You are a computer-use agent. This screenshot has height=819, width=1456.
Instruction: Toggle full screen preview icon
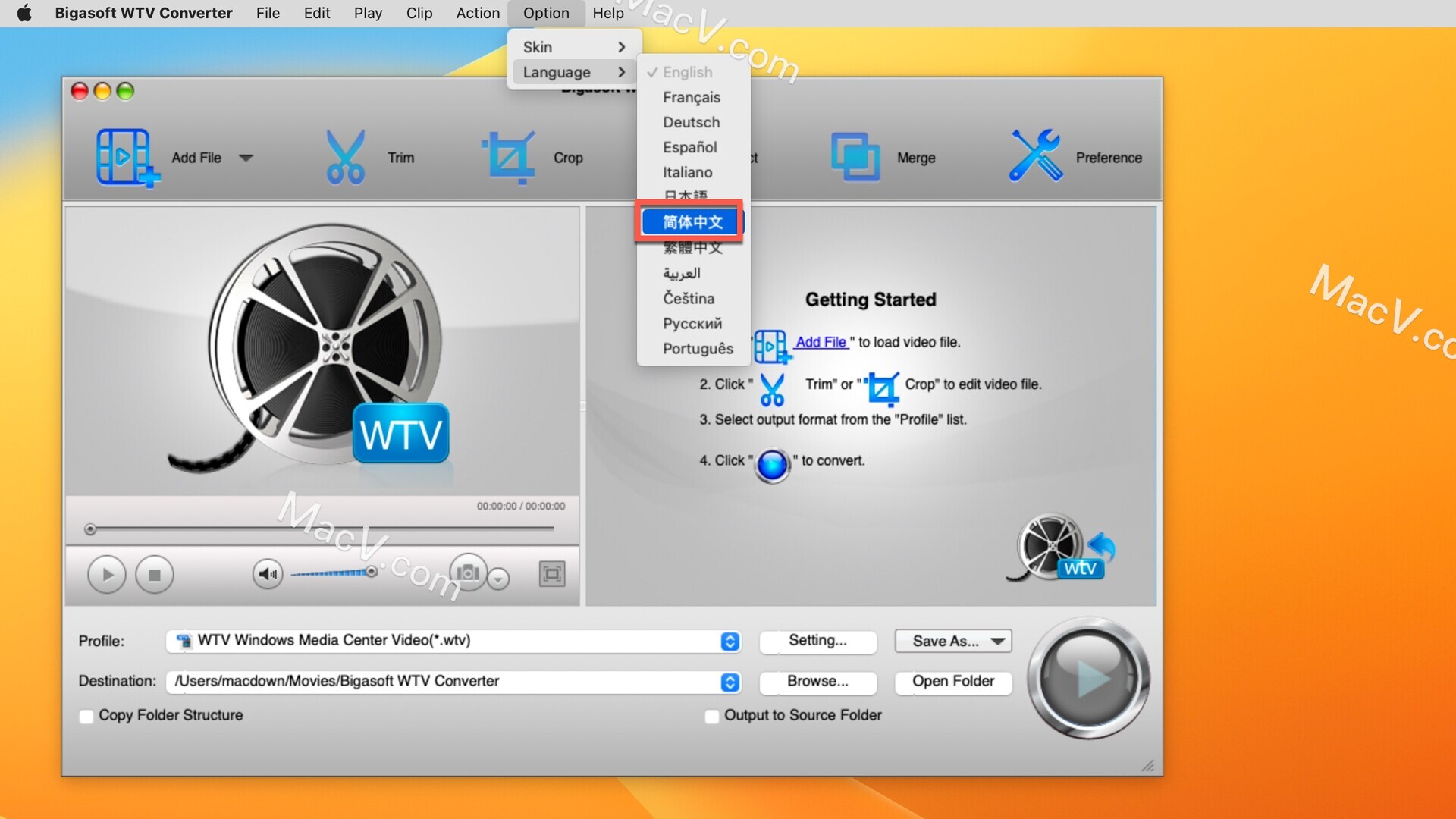pos(552,574)
